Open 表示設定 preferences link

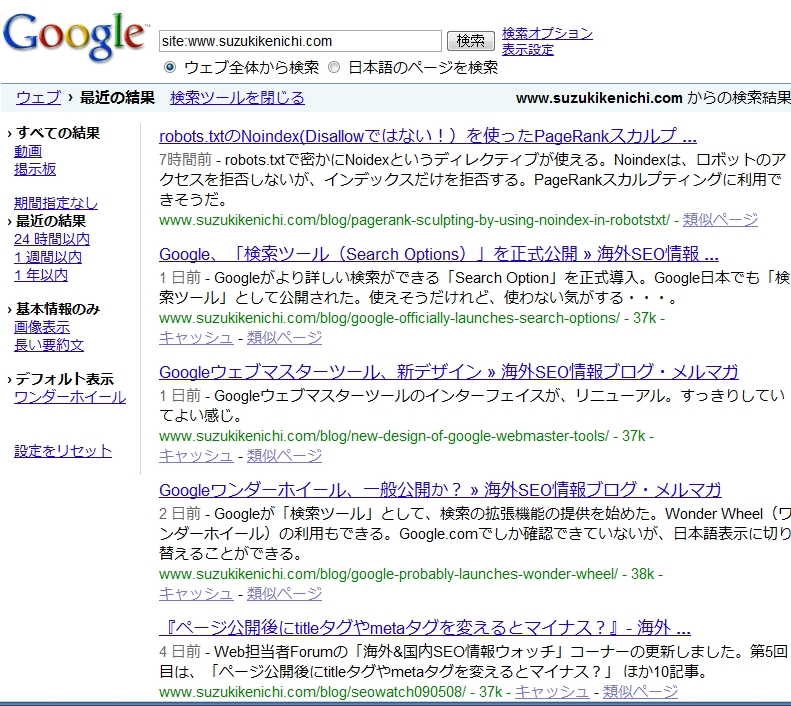click(528, 49)
